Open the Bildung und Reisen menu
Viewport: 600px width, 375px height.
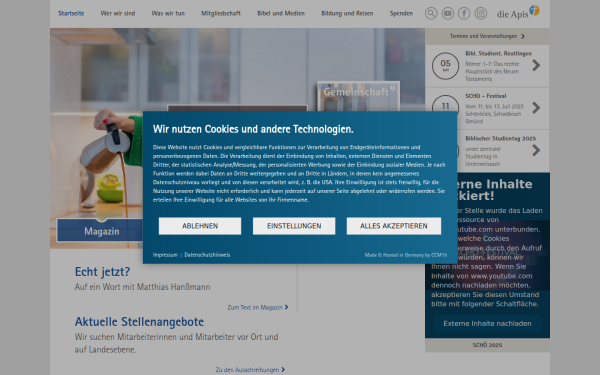(x=347, y=13)
